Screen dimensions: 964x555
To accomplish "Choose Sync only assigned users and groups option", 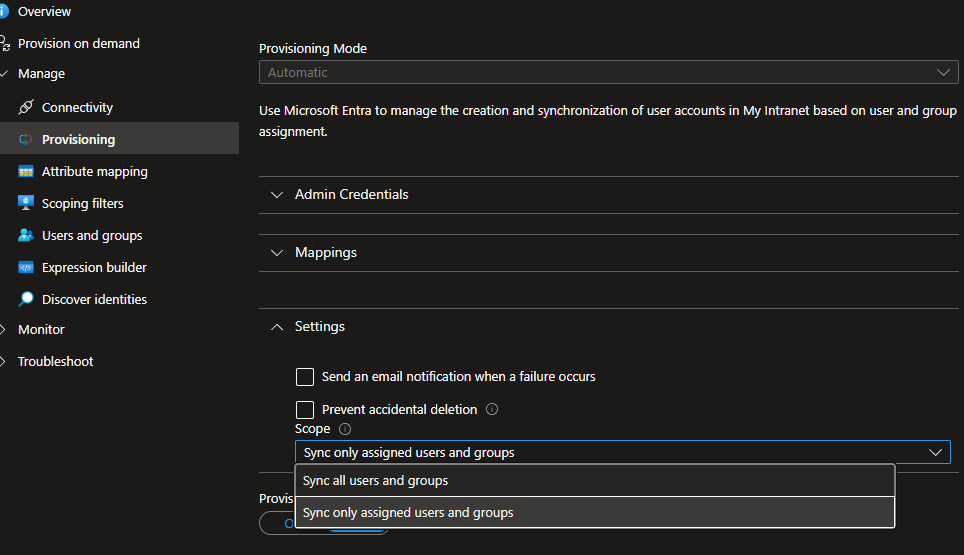I will tap(595, 513).
